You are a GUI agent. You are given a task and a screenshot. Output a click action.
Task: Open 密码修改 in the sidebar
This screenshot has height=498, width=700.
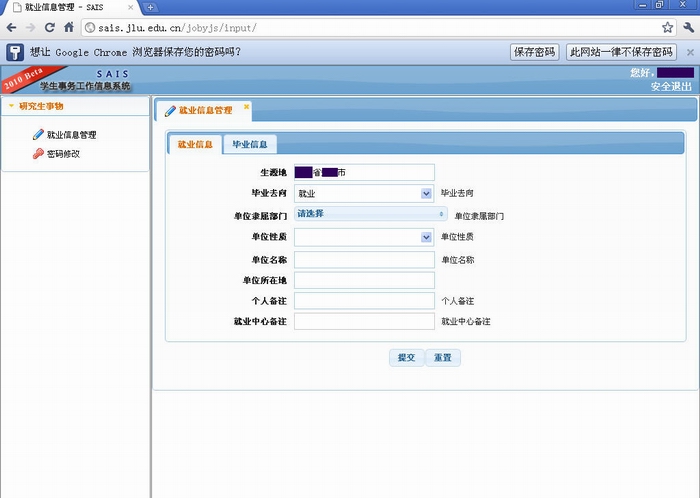(62, 154)
